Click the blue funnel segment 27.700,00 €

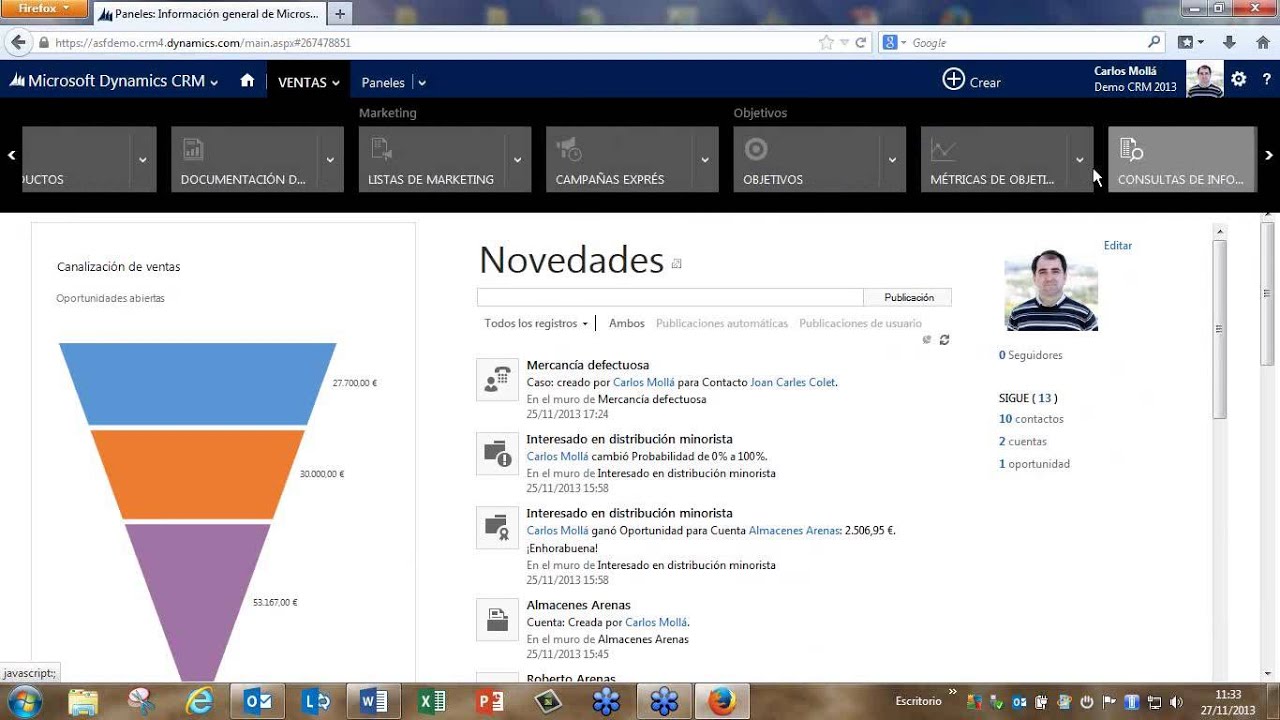[x=198, y=383]
